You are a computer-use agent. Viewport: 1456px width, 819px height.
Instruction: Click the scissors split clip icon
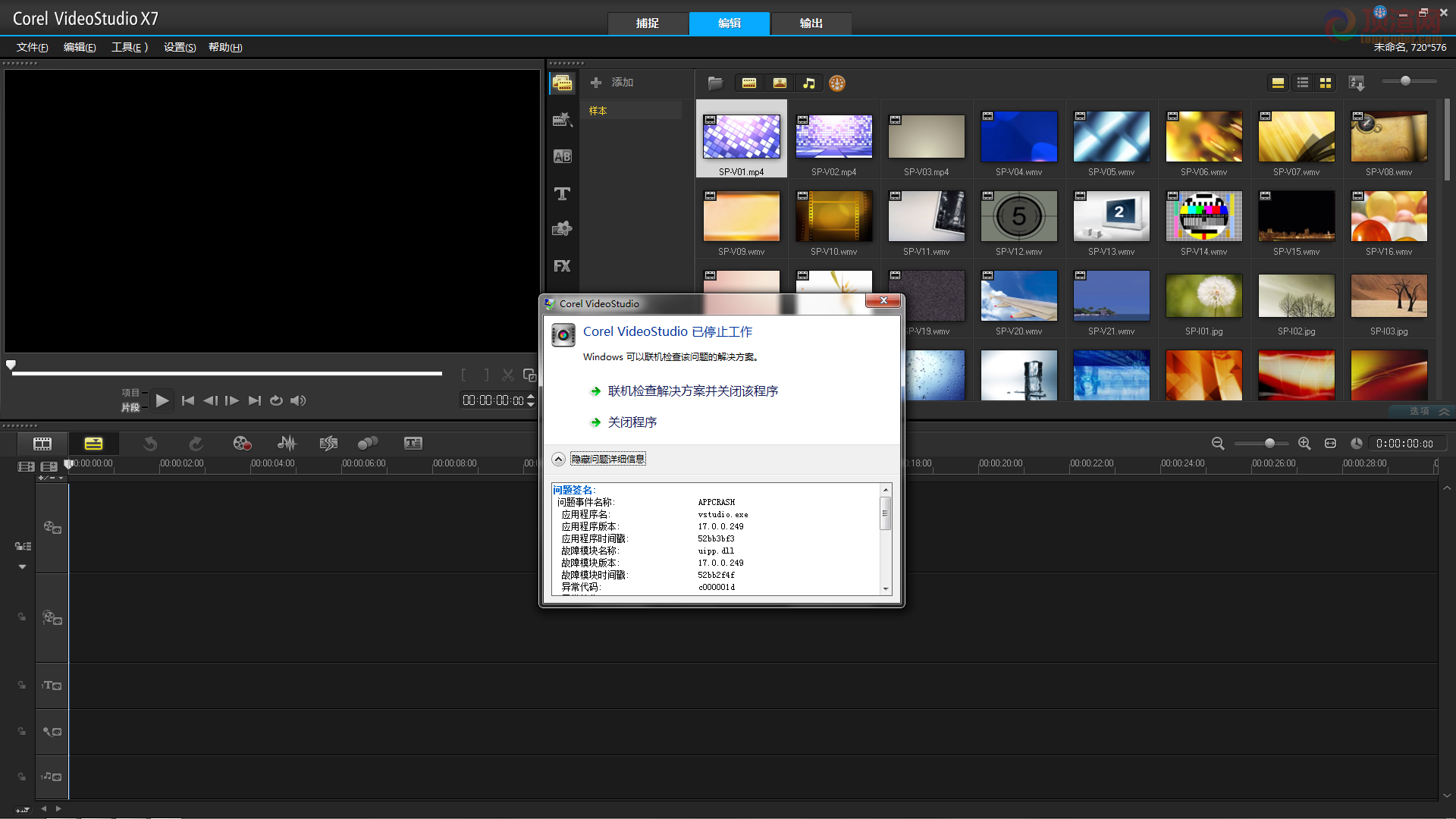pyautogui.click(x=508, y=375)
